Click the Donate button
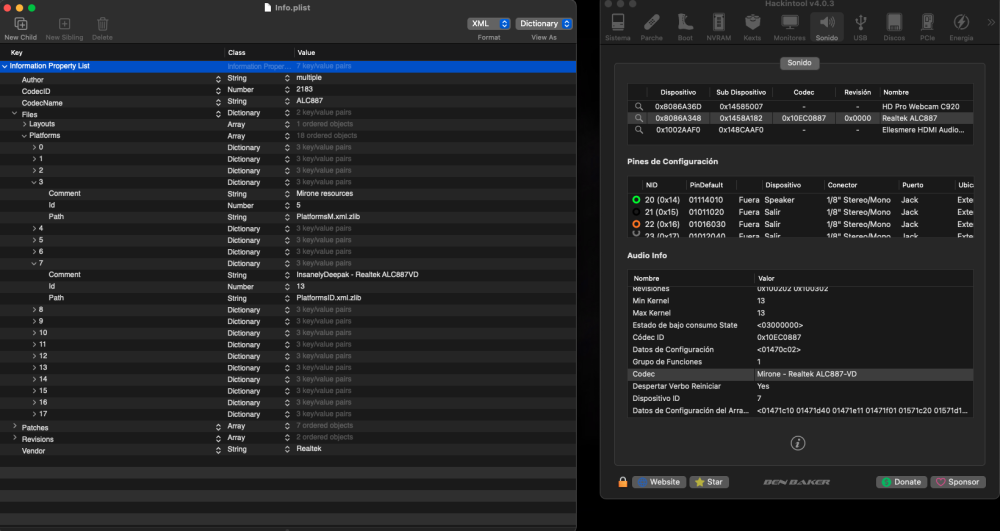 901,482
